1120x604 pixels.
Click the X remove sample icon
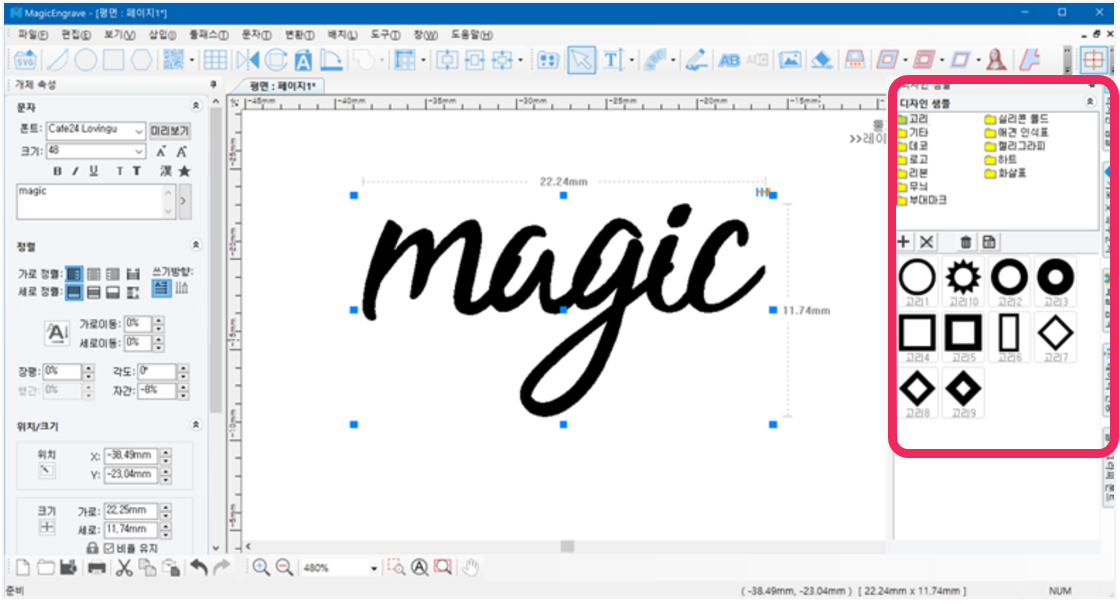926,242
